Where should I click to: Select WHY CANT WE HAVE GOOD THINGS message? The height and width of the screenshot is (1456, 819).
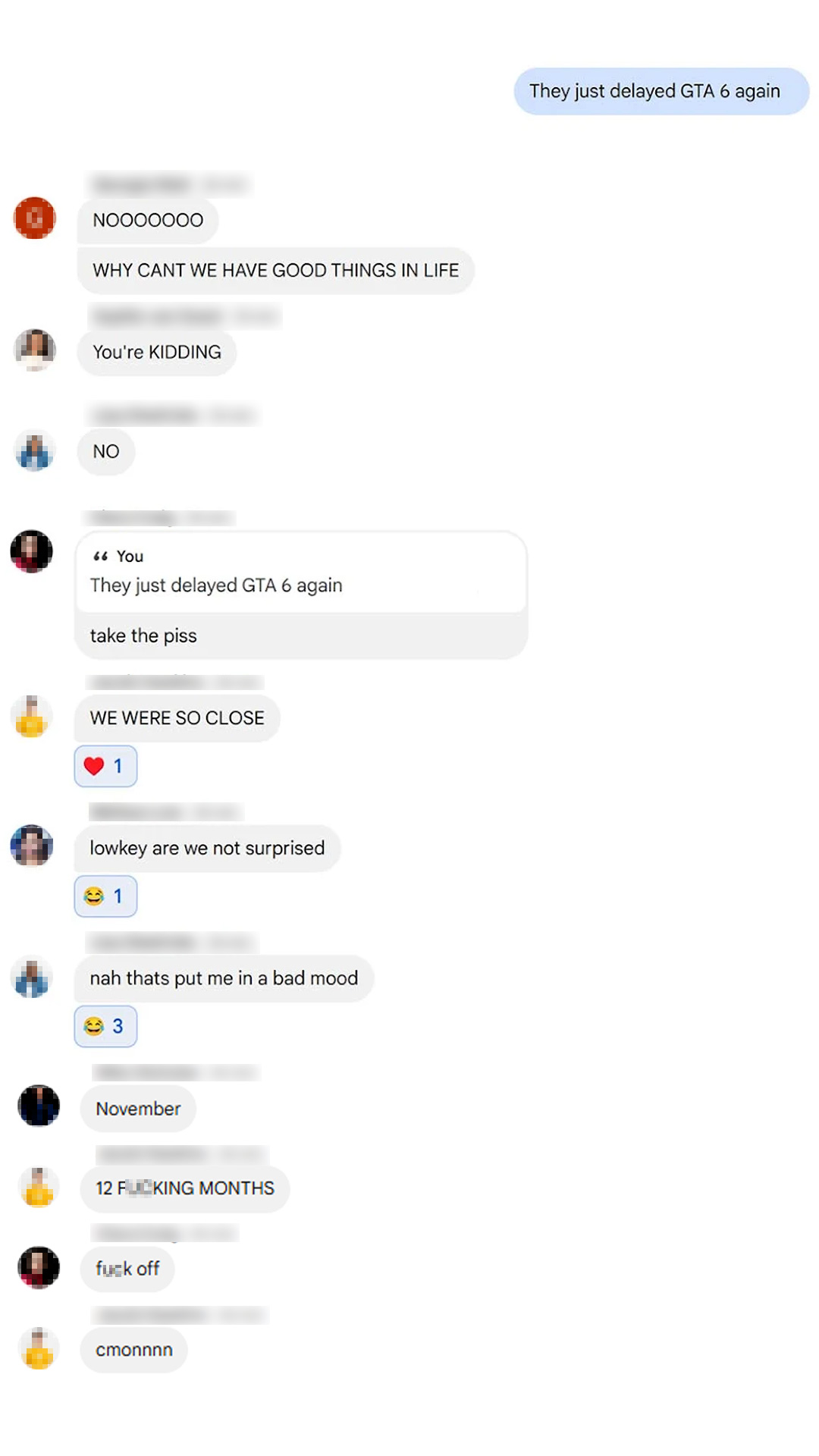276,271
